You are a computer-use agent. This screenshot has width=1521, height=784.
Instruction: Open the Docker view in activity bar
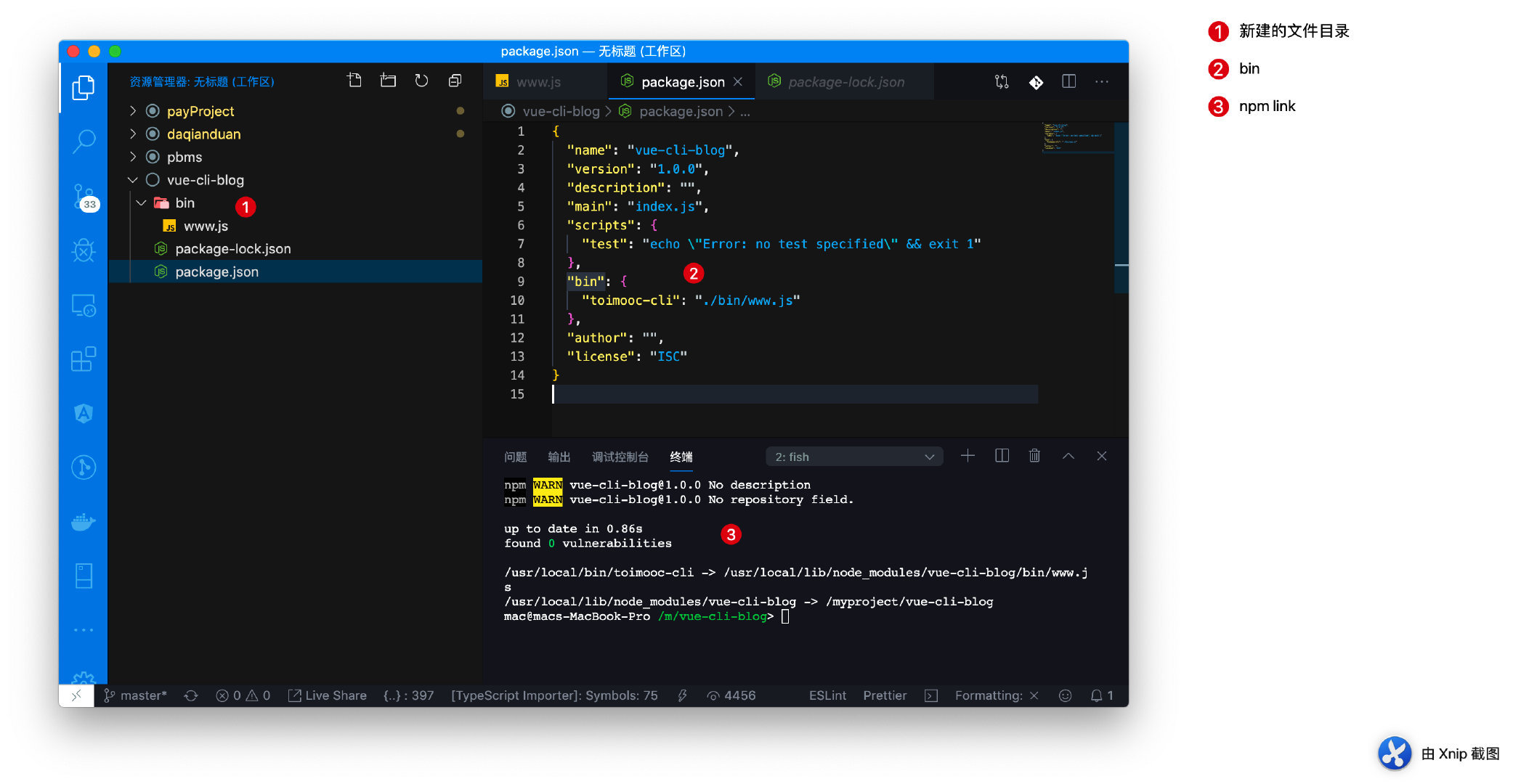84,521
